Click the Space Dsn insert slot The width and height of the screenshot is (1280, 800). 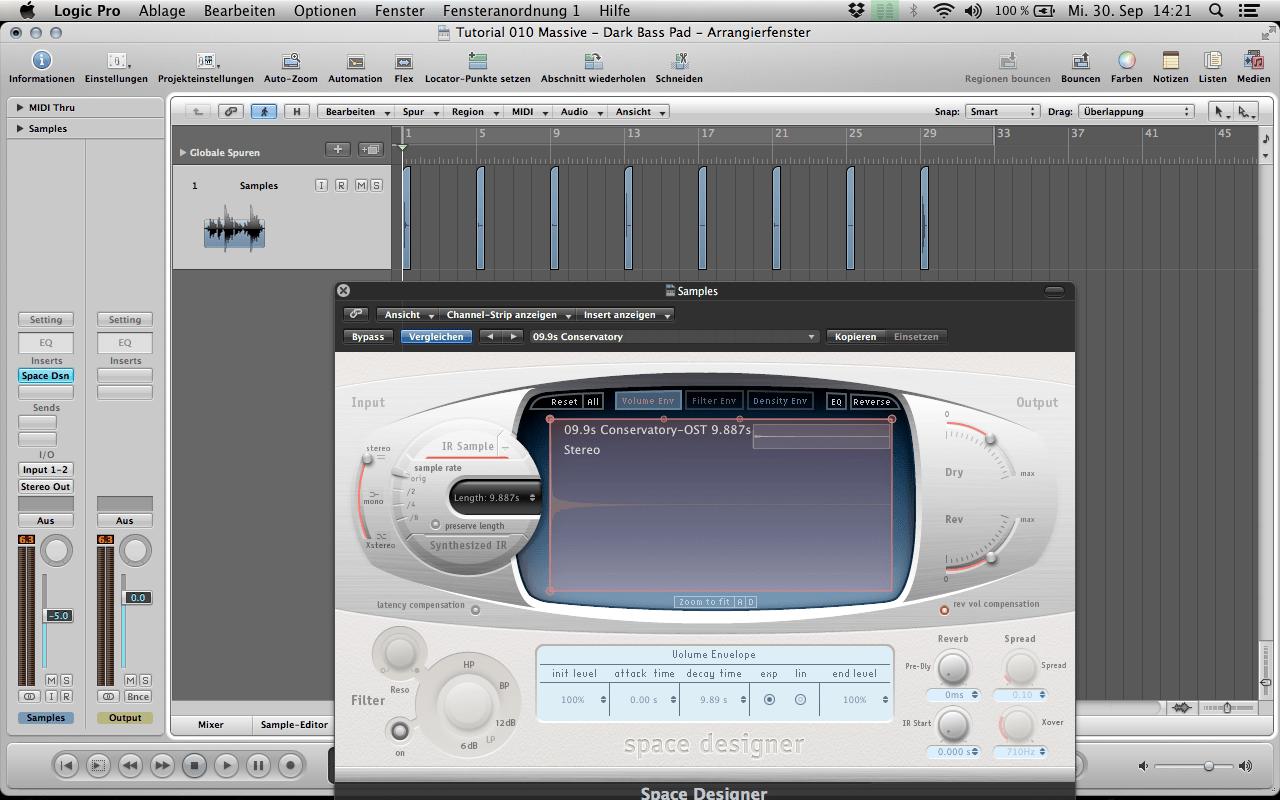click(46, 376)
